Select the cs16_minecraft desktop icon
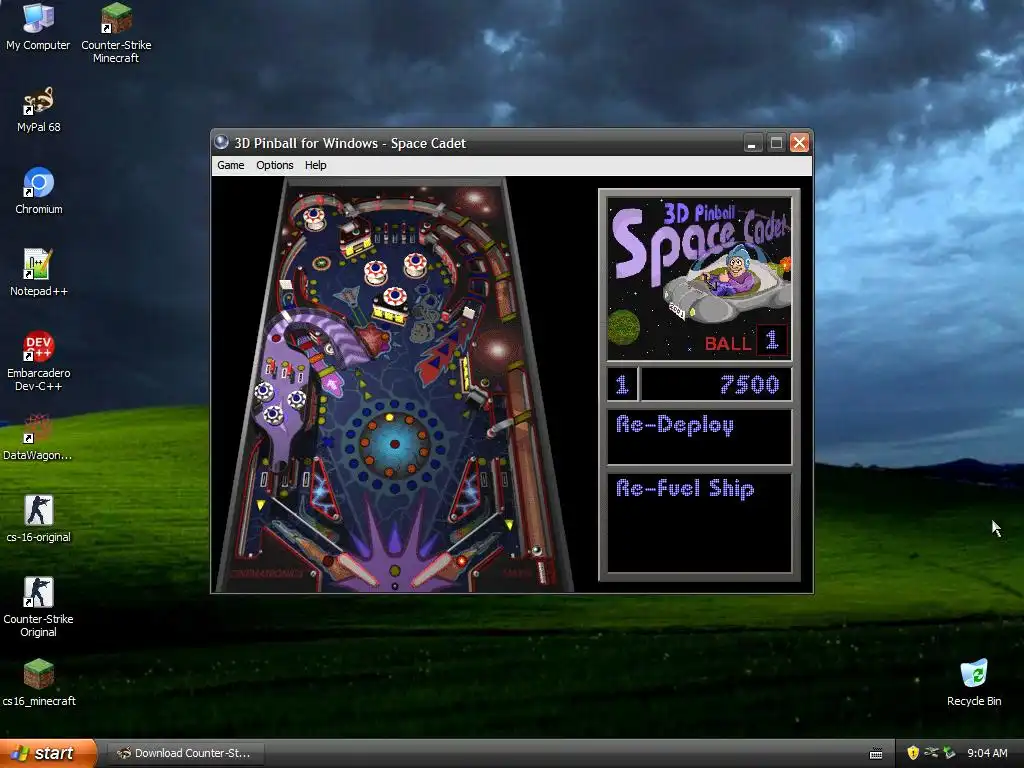Image resolution: width=1024 pixels, height=768 pixels. click(39, 683)
